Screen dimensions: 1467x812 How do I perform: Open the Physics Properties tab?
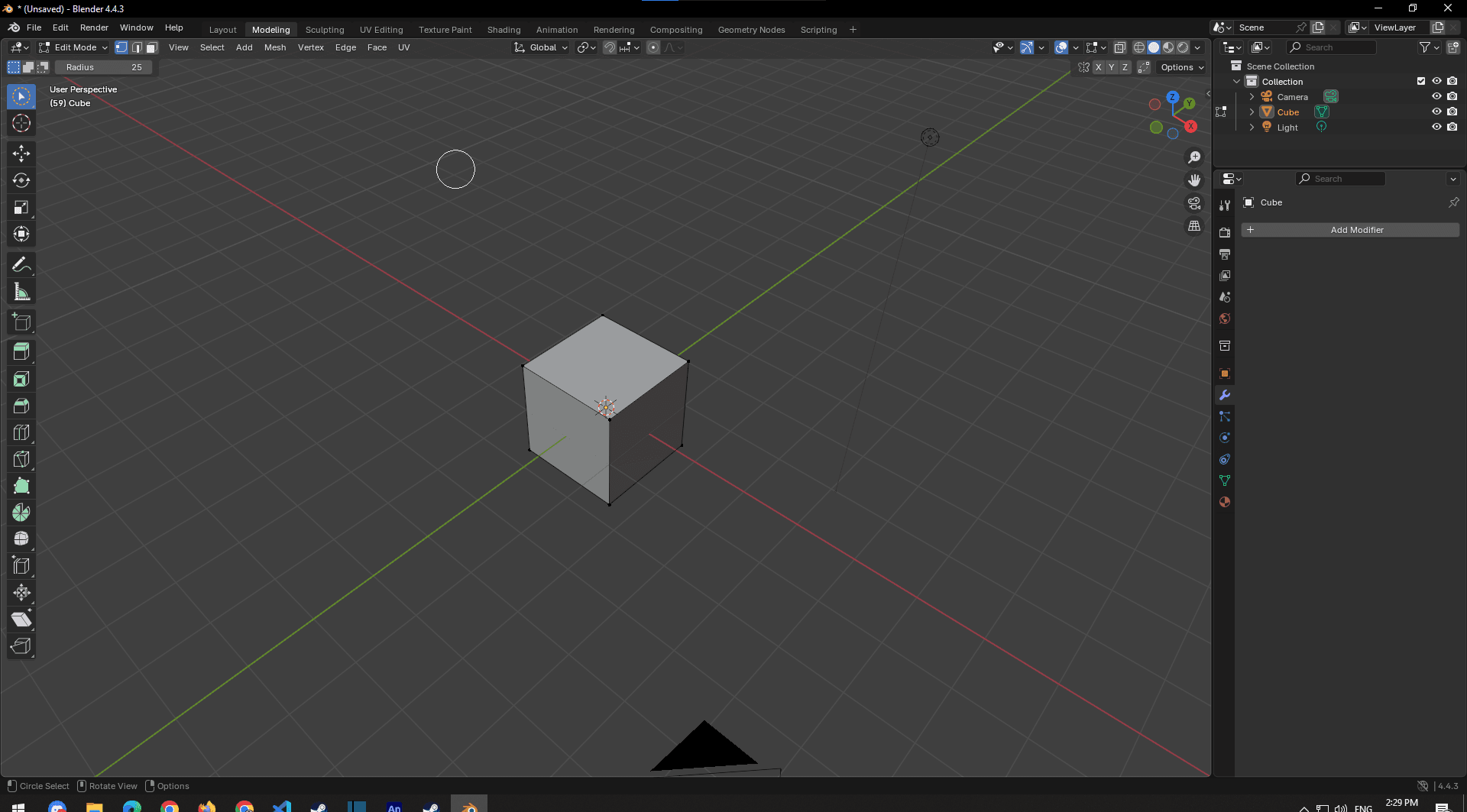[1225, 437]
